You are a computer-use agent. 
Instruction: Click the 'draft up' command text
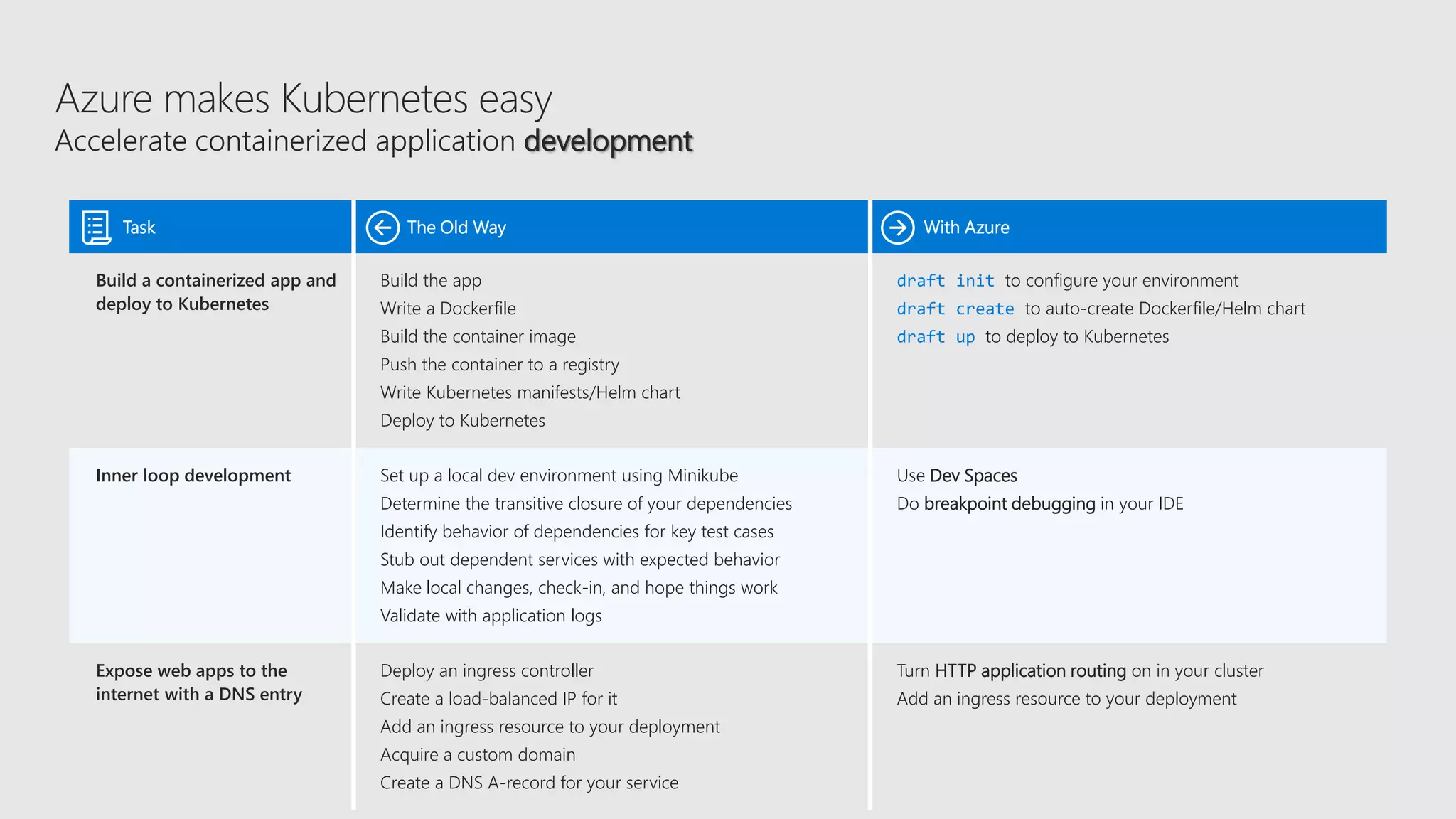click(x=935, y=337)
